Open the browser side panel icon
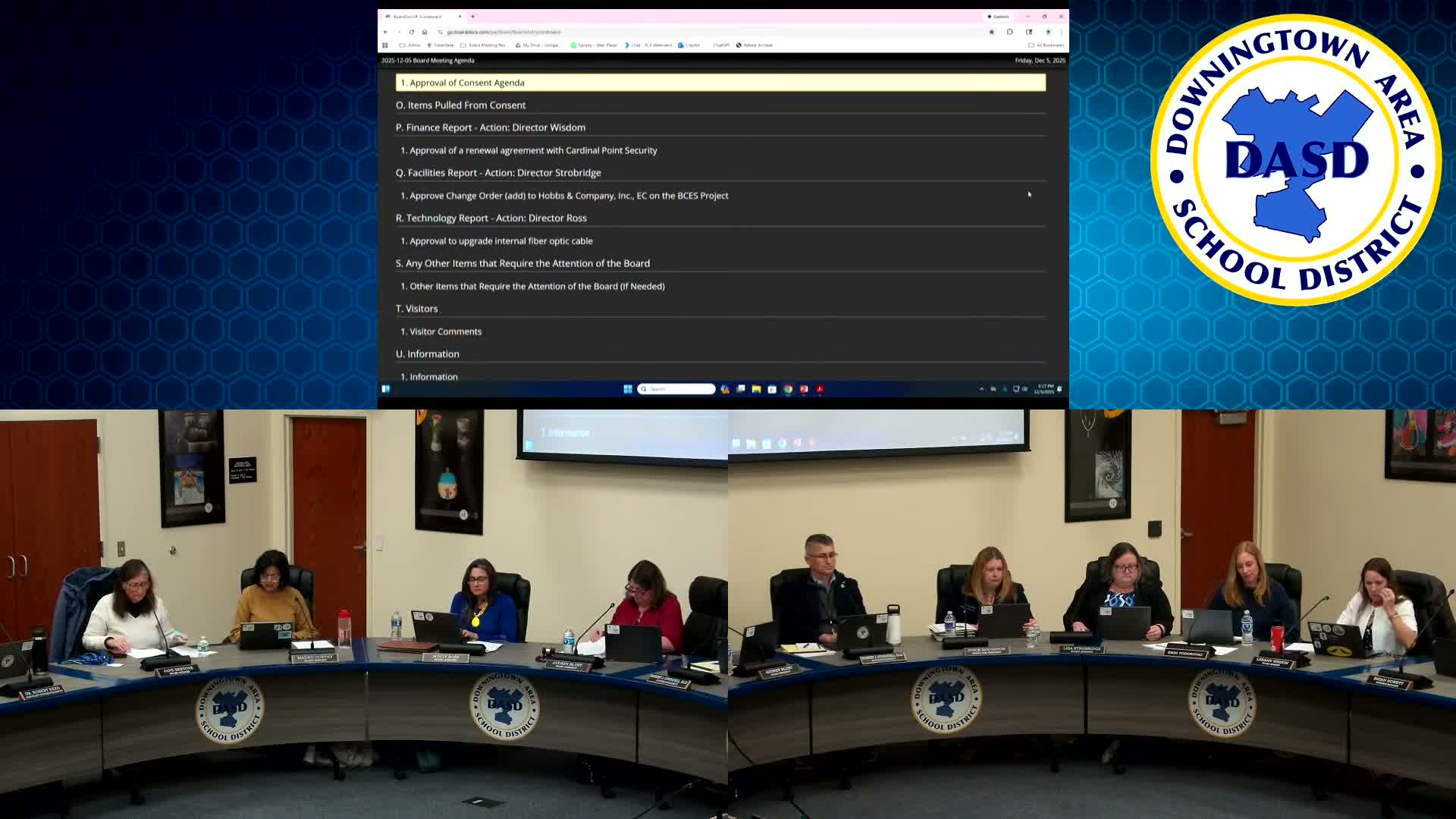The image size is (1456, 819). (x=1010, y=33)
